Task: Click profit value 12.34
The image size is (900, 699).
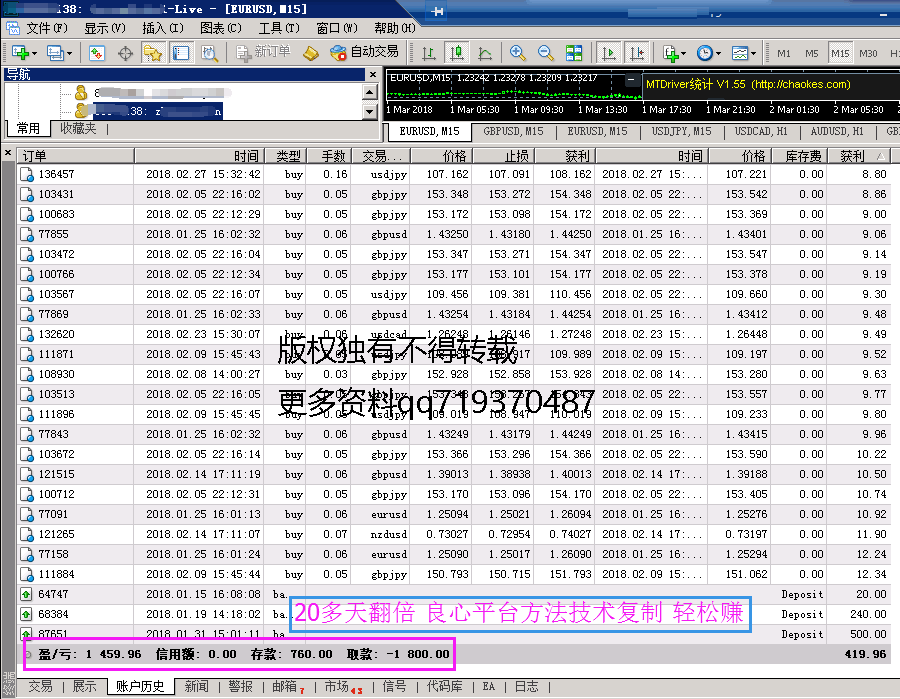Action: (x=871, y=574)
